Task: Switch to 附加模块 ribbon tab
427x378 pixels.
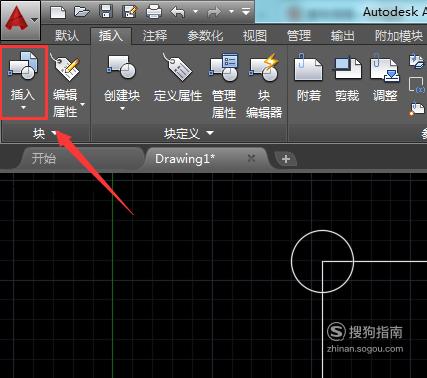Action: click(398, 36)
